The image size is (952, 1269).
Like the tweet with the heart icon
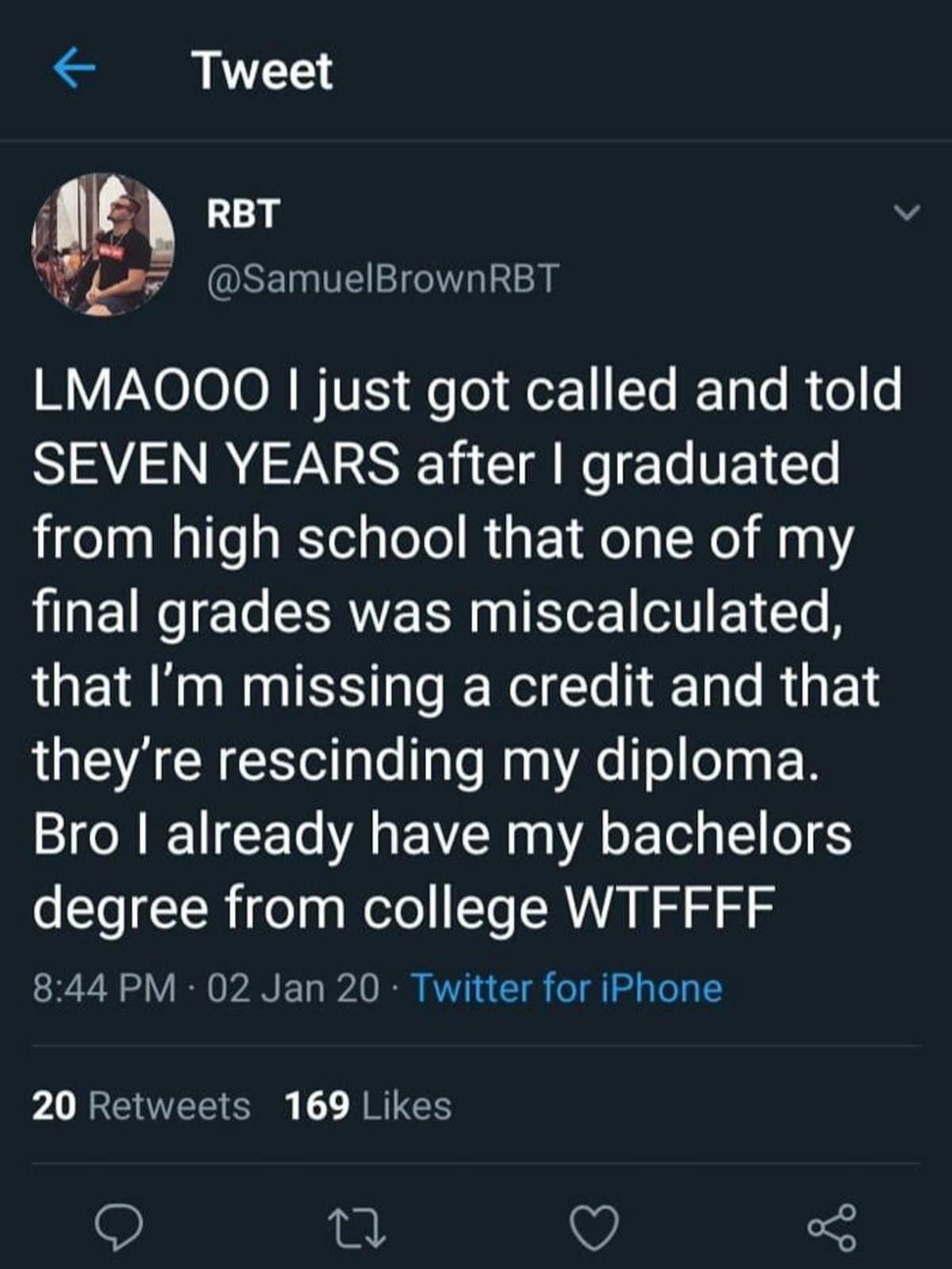(x=595, y=1228)
